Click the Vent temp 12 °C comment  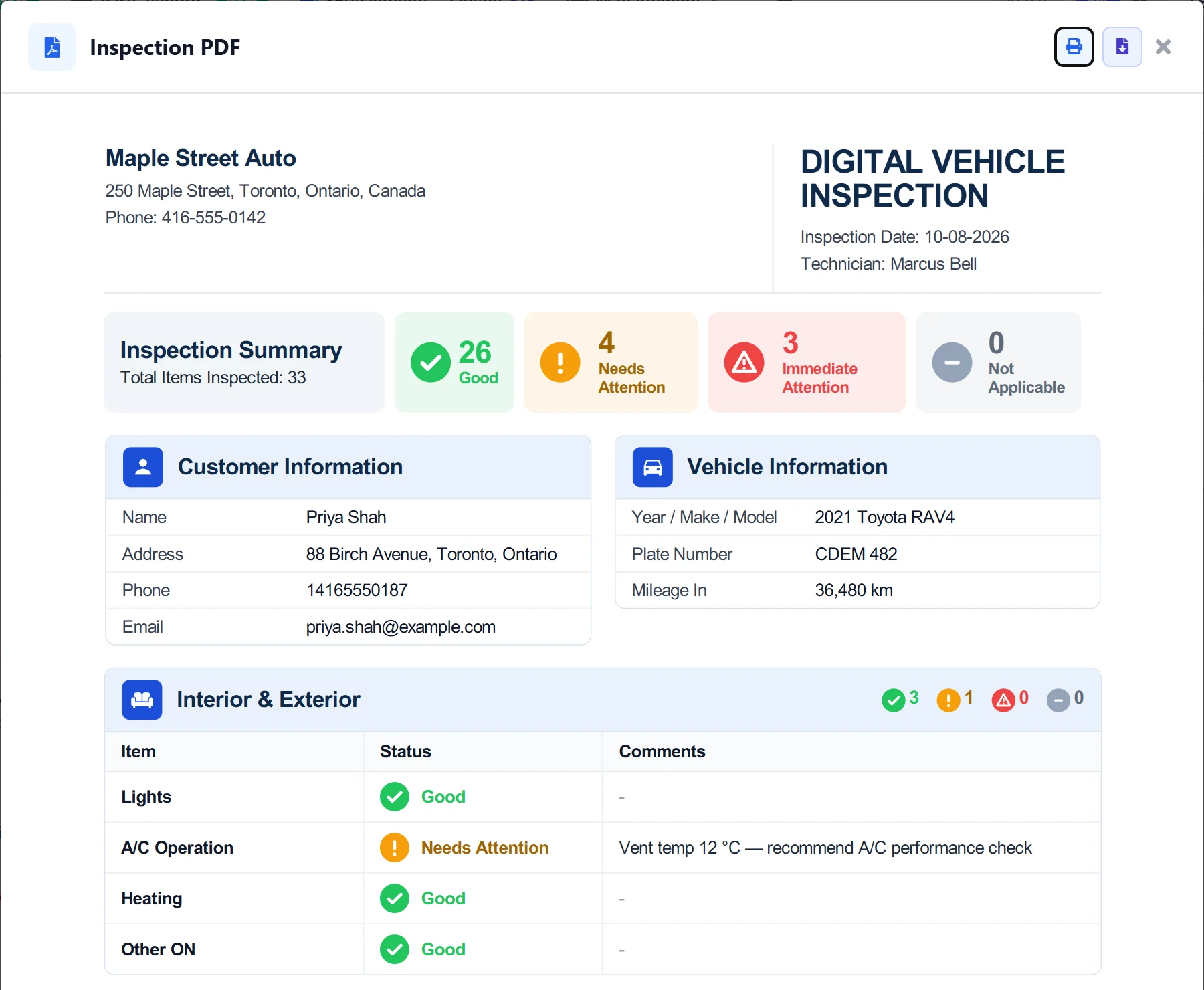coord(825,848)
